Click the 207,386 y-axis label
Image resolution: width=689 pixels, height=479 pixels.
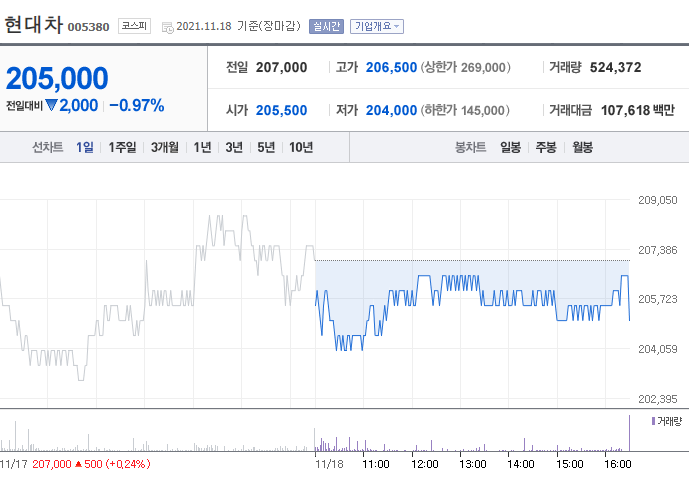pyautogui.click(x=658, y=250)
